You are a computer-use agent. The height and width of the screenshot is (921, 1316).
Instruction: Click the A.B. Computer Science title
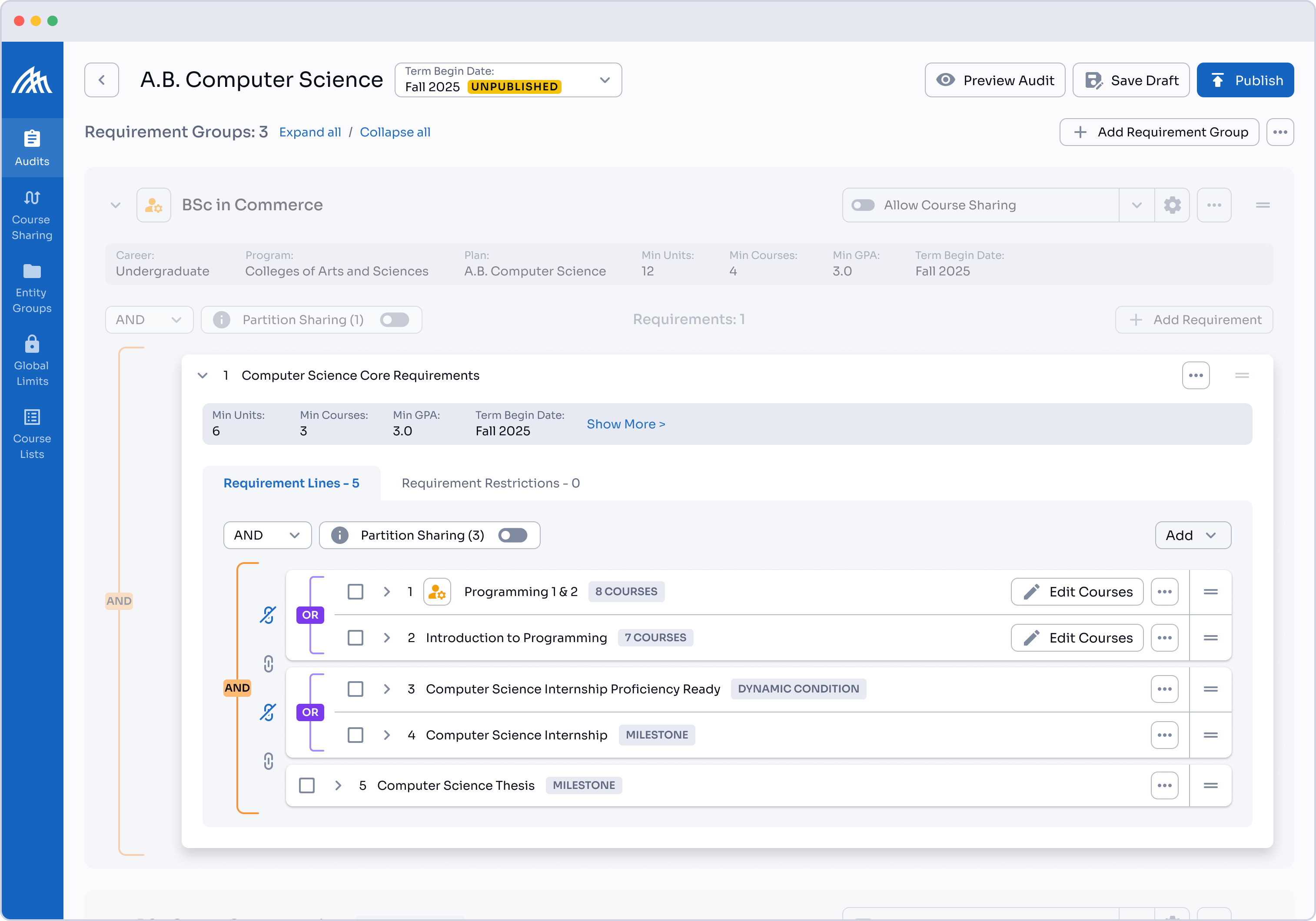coord(261,80)
